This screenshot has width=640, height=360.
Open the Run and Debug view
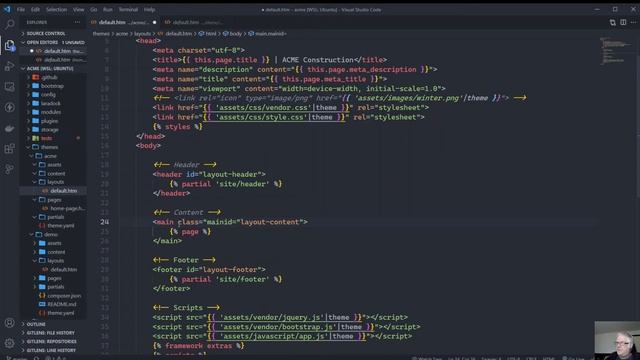(9, 66)
